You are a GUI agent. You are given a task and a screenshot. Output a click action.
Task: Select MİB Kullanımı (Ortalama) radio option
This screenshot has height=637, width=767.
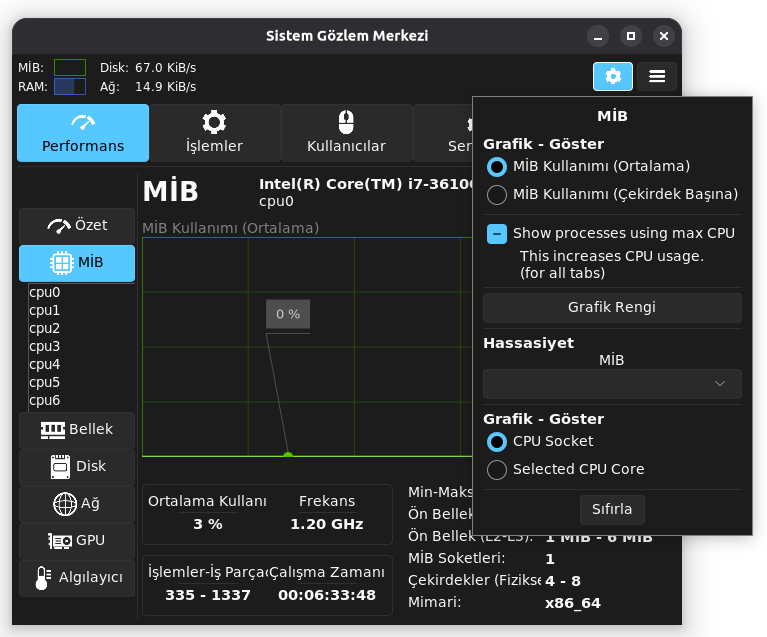(497, 166)
